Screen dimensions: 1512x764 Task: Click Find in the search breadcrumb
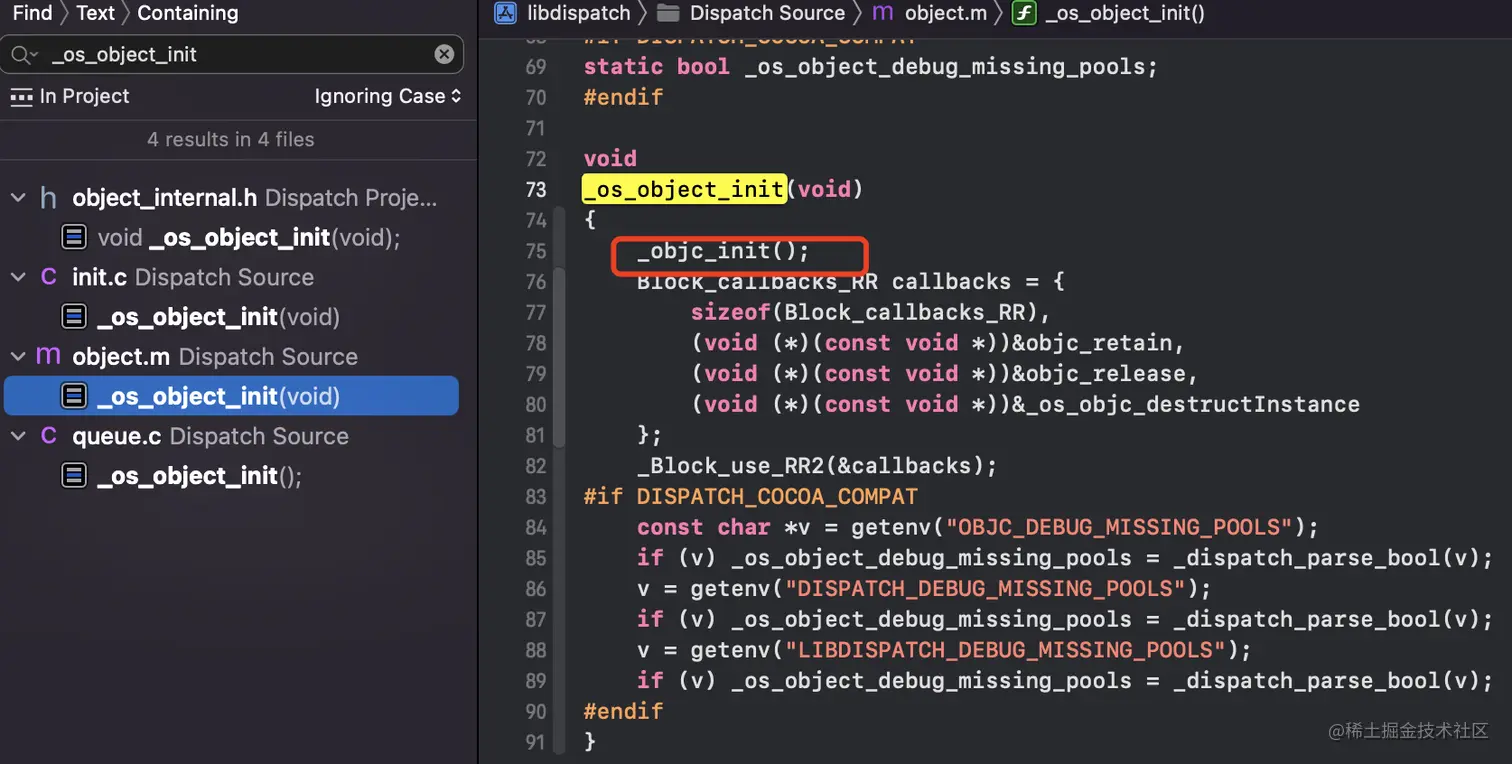click(32, 13)
